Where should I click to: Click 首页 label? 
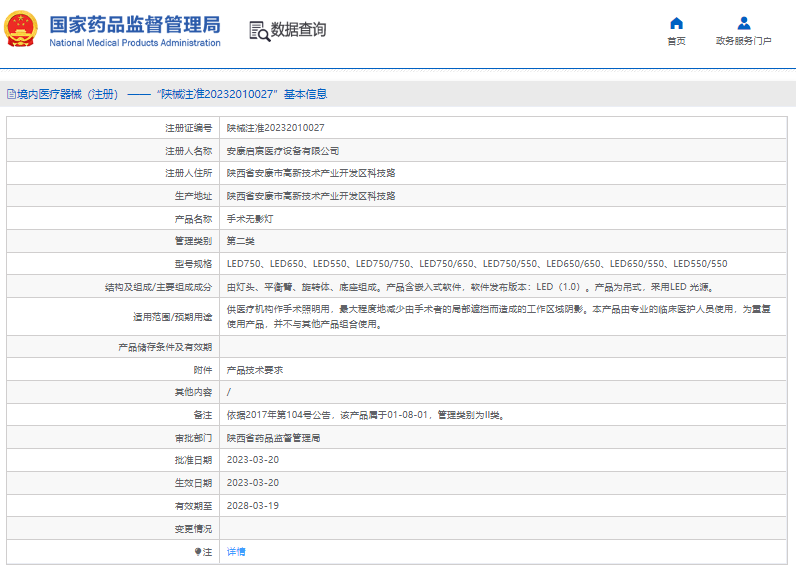676,41
